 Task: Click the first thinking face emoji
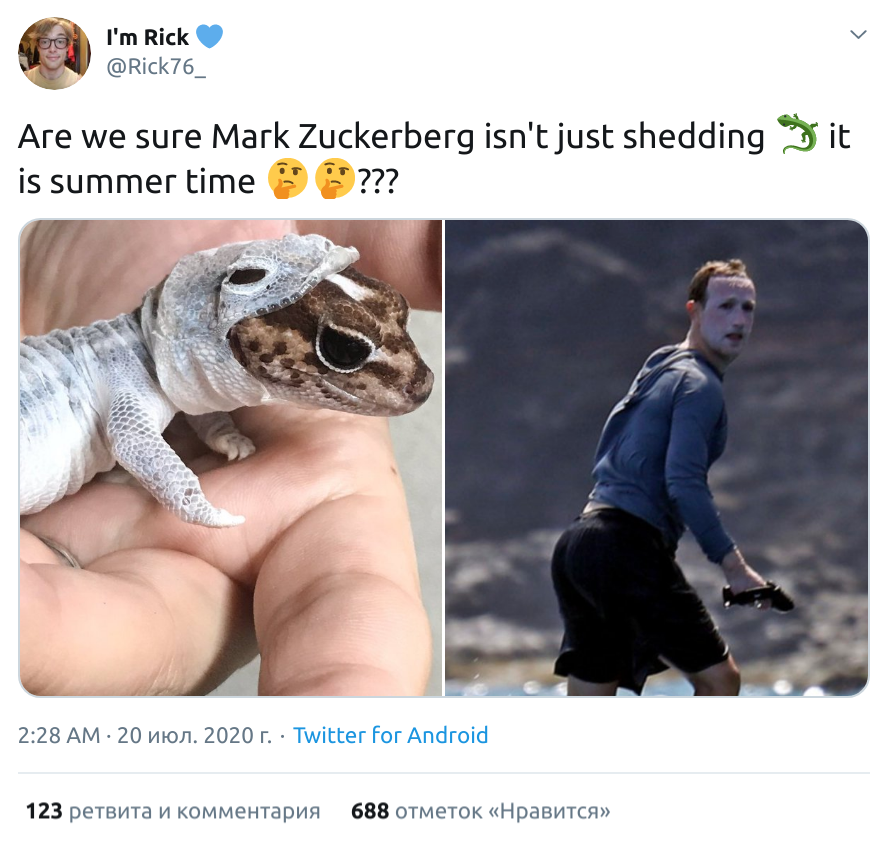point(286,181)
